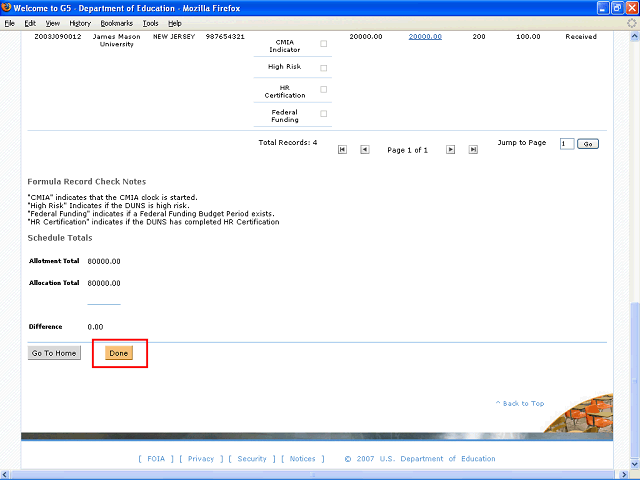Select the Received status cell
The image size is (640, 480).
[581, 37]
